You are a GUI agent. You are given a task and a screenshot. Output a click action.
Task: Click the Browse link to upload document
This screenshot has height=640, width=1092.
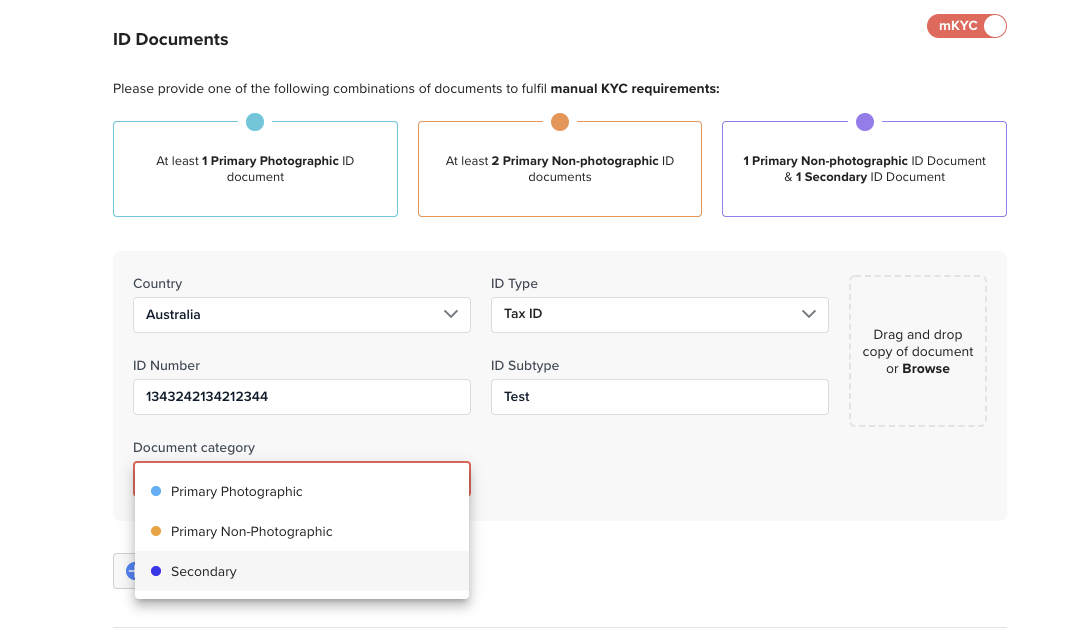coord(926,369)
